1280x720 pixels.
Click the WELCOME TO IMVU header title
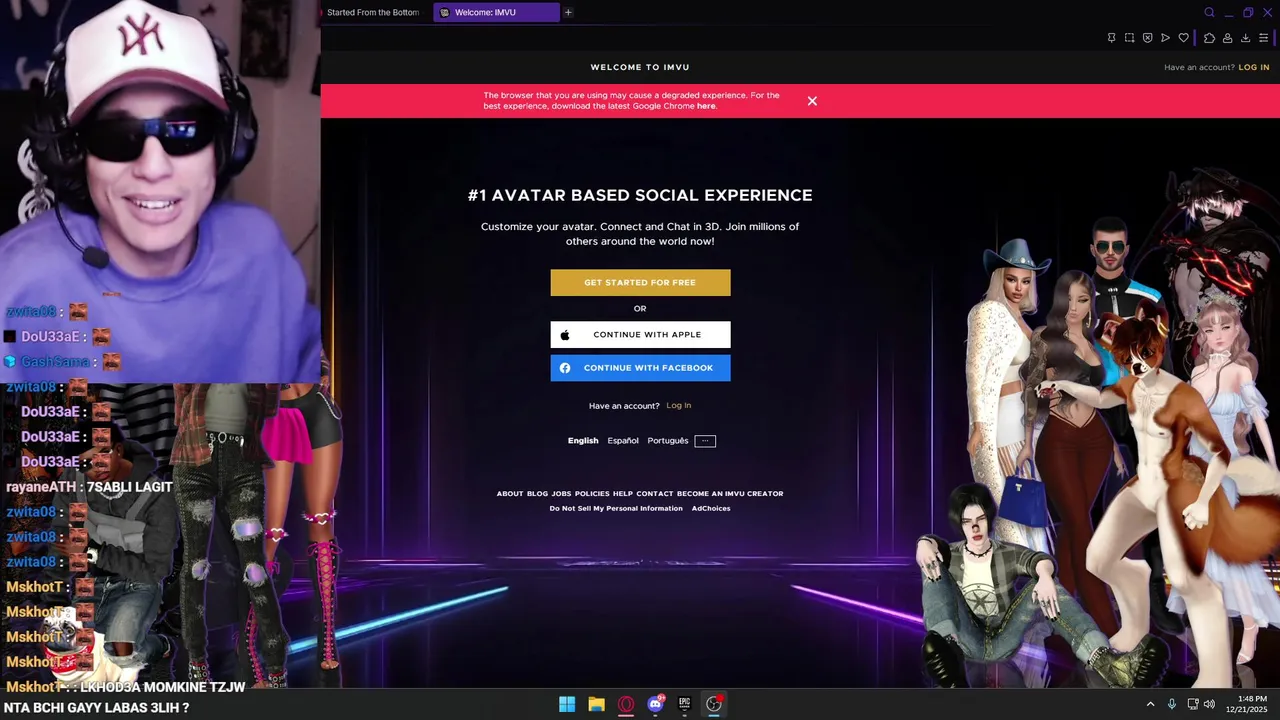coord(640,67)
